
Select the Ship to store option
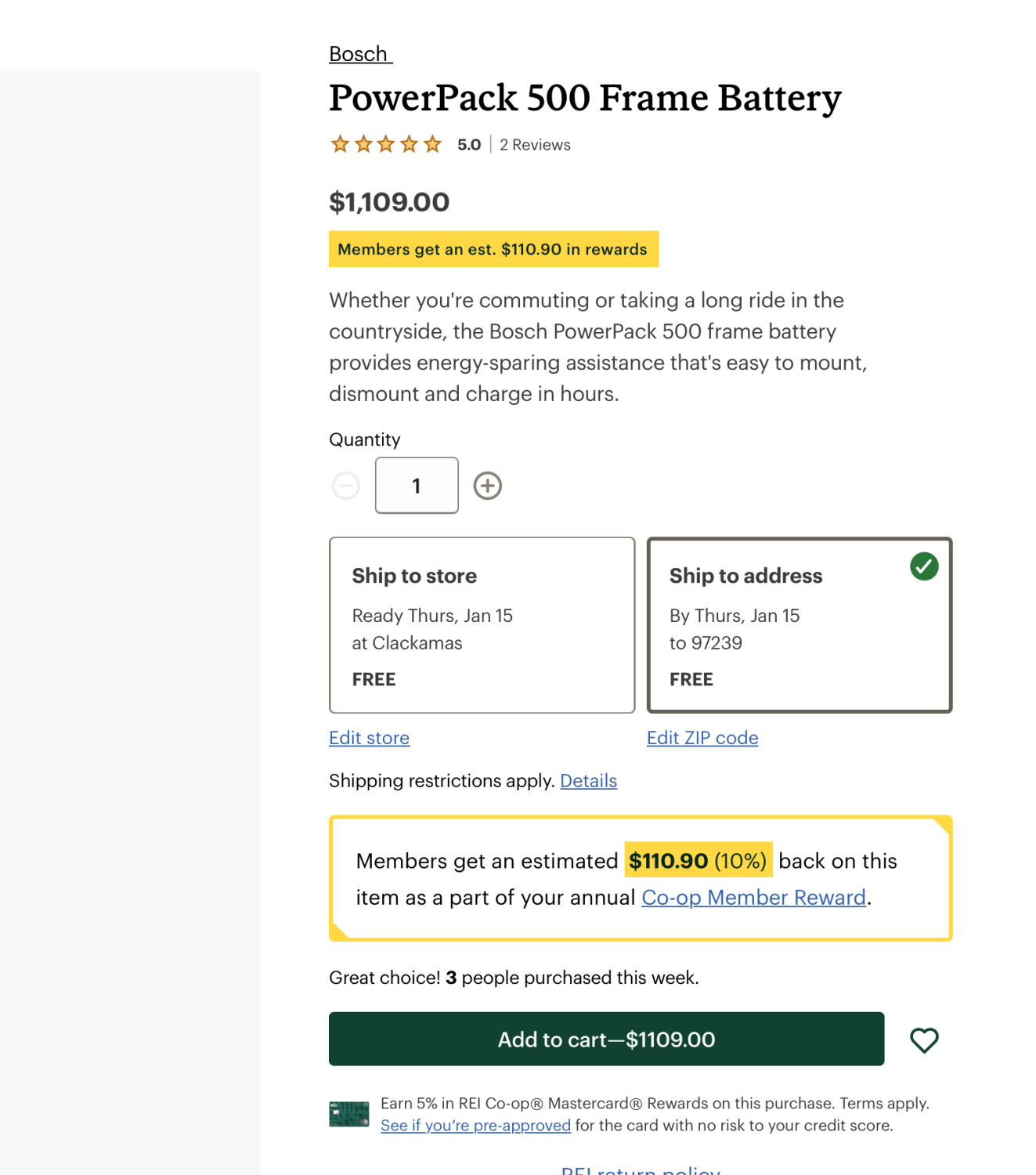(482, 624)
